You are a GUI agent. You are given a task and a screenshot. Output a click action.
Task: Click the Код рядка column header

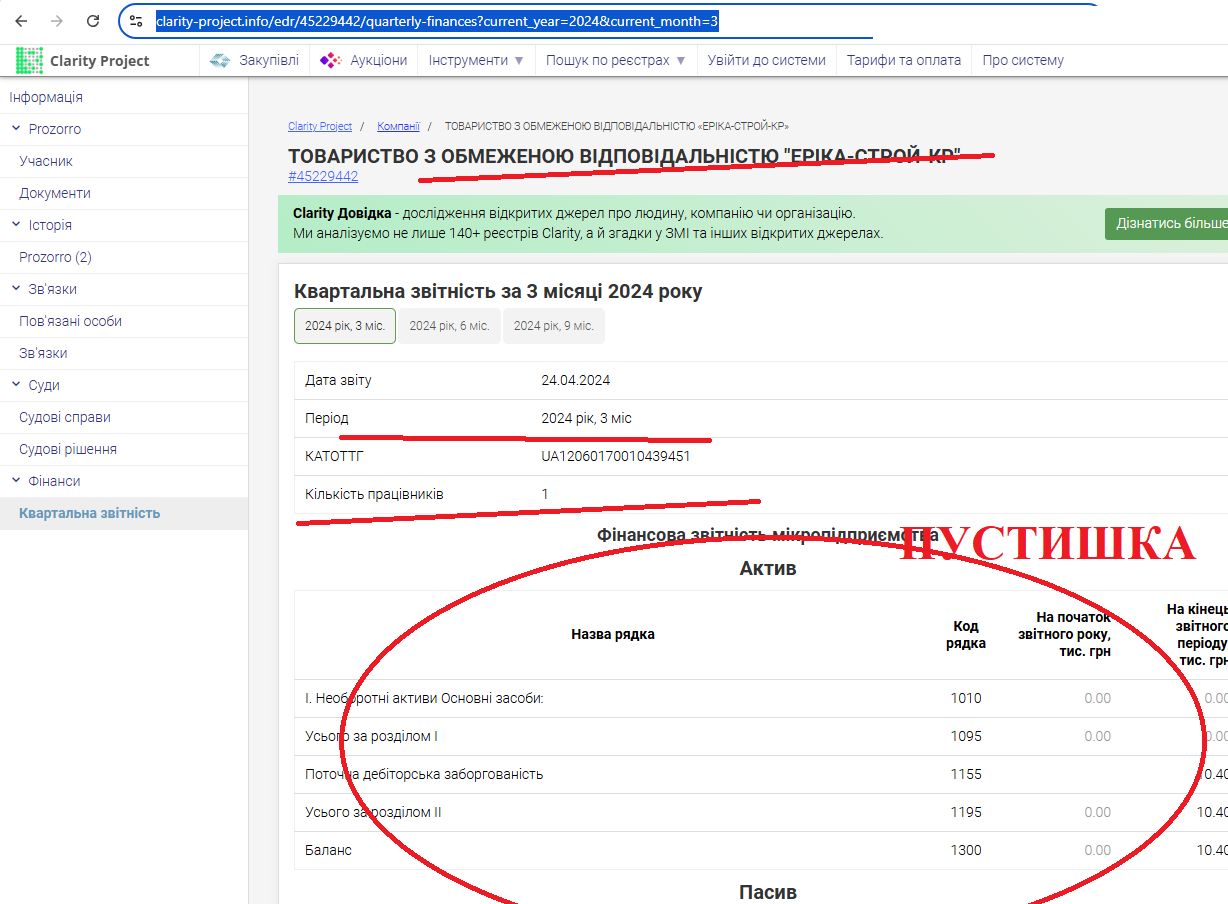tap(966, 634)
